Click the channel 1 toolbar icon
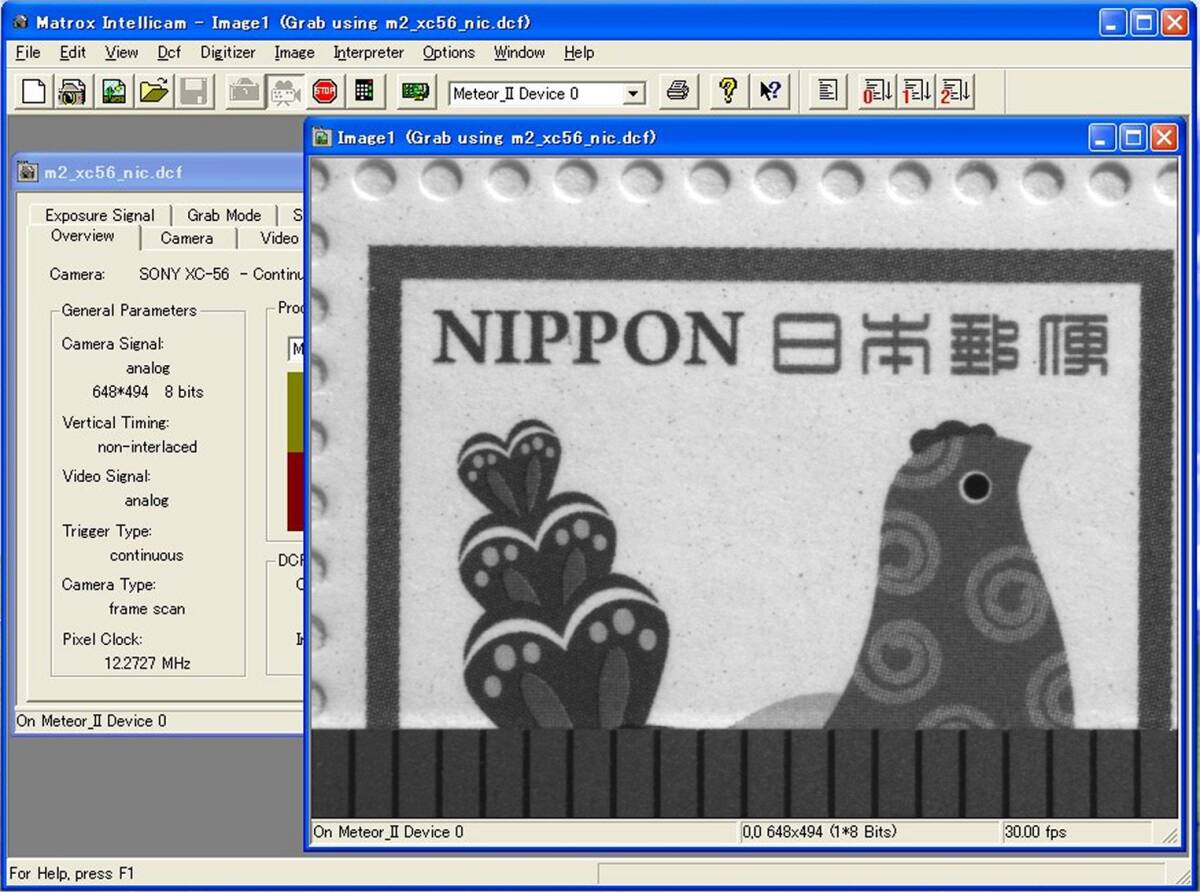 point(916,93)
